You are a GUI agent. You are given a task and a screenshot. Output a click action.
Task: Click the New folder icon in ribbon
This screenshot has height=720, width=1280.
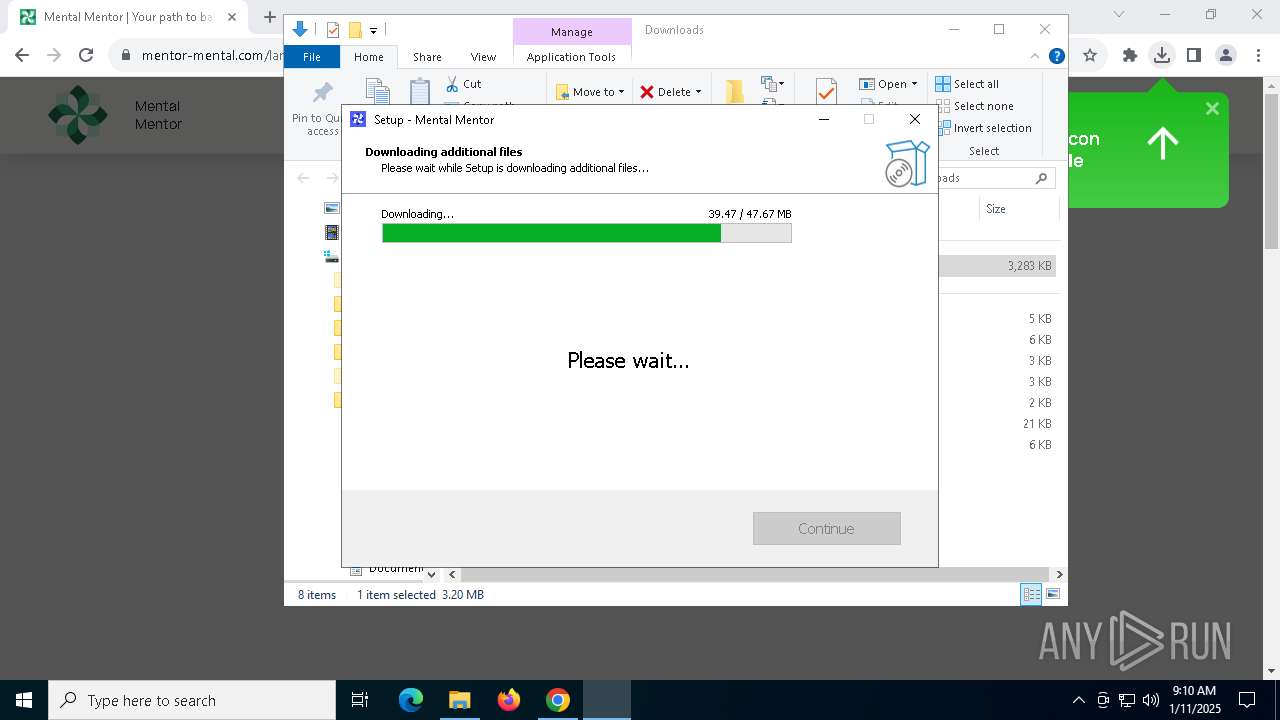point(735,91)
